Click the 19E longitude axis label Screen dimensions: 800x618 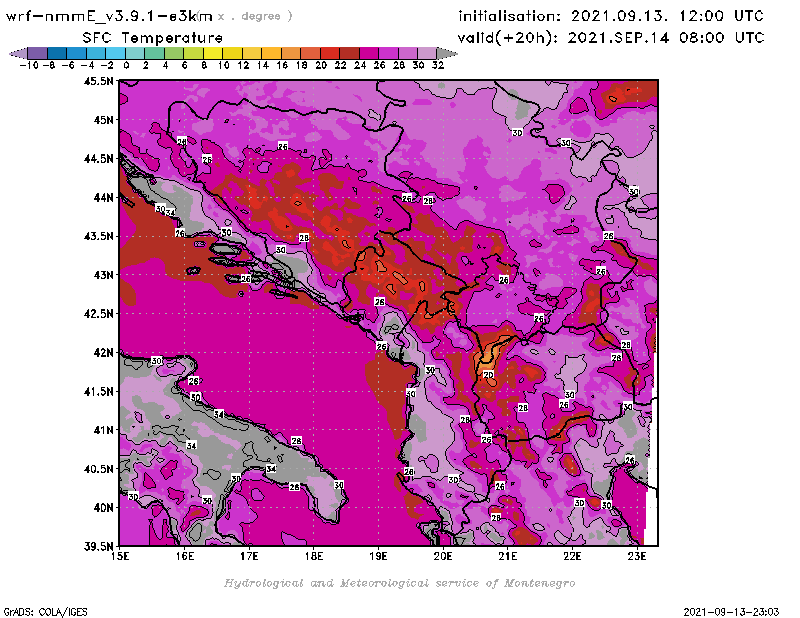coord(379,555)
